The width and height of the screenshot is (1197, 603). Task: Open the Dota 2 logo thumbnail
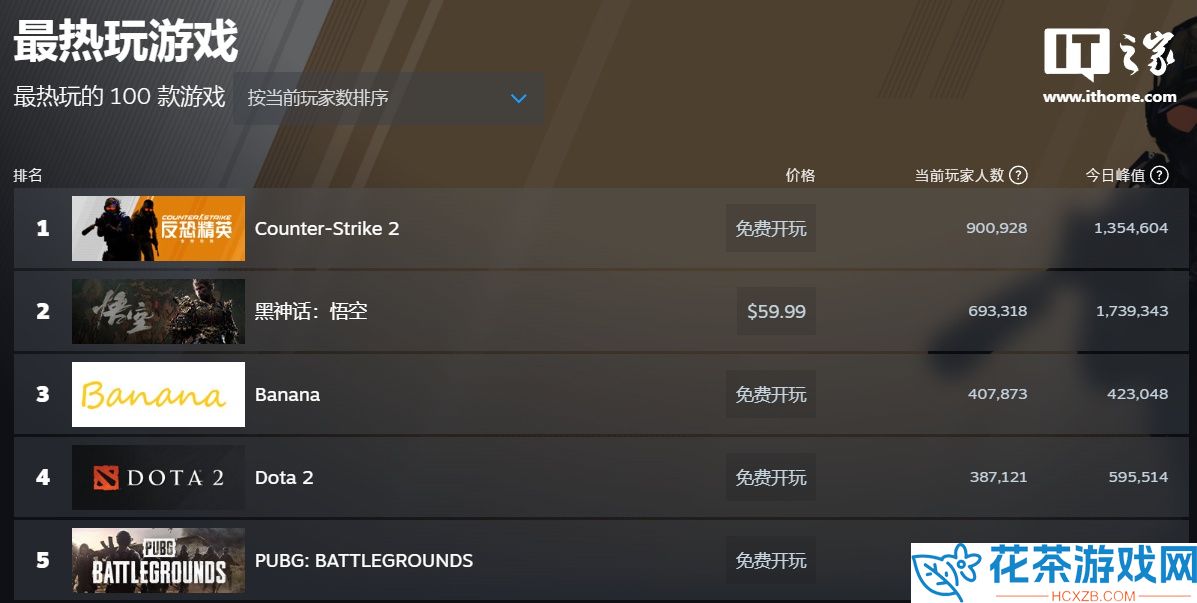pos(158,478)
